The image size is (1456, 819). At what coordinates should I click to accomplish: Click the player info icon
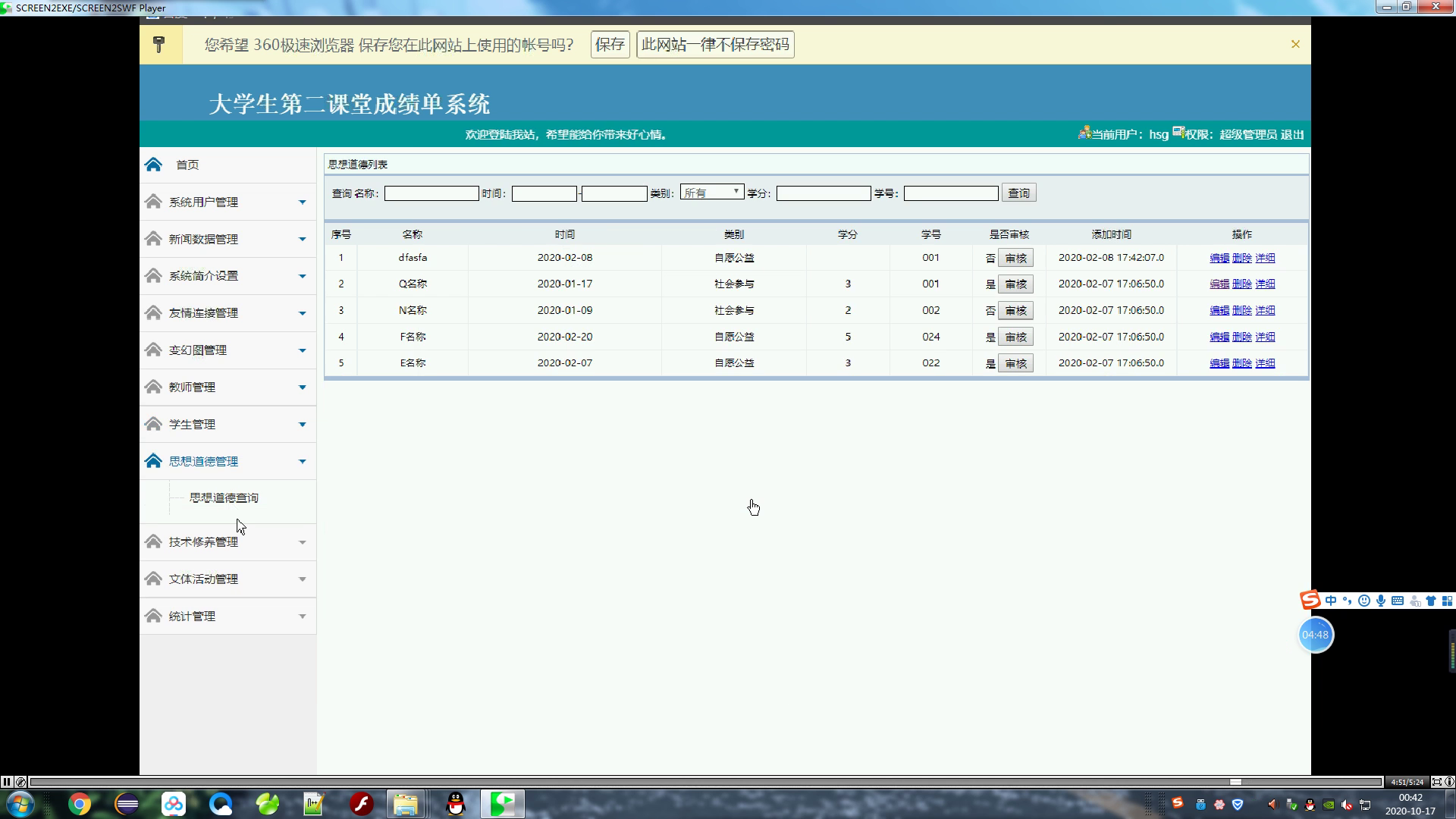pyautogui.click(x=1449, y=782)
